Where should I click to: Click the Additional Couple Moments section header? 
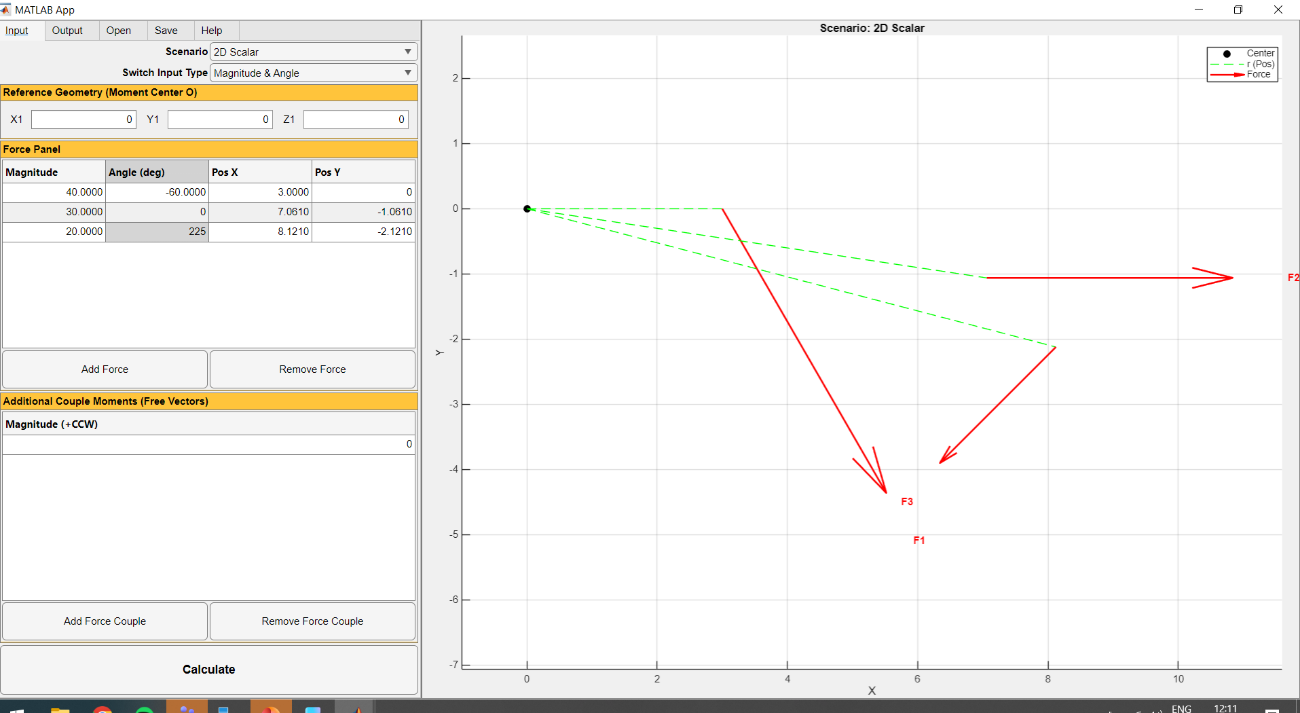(x=209, y=401)
